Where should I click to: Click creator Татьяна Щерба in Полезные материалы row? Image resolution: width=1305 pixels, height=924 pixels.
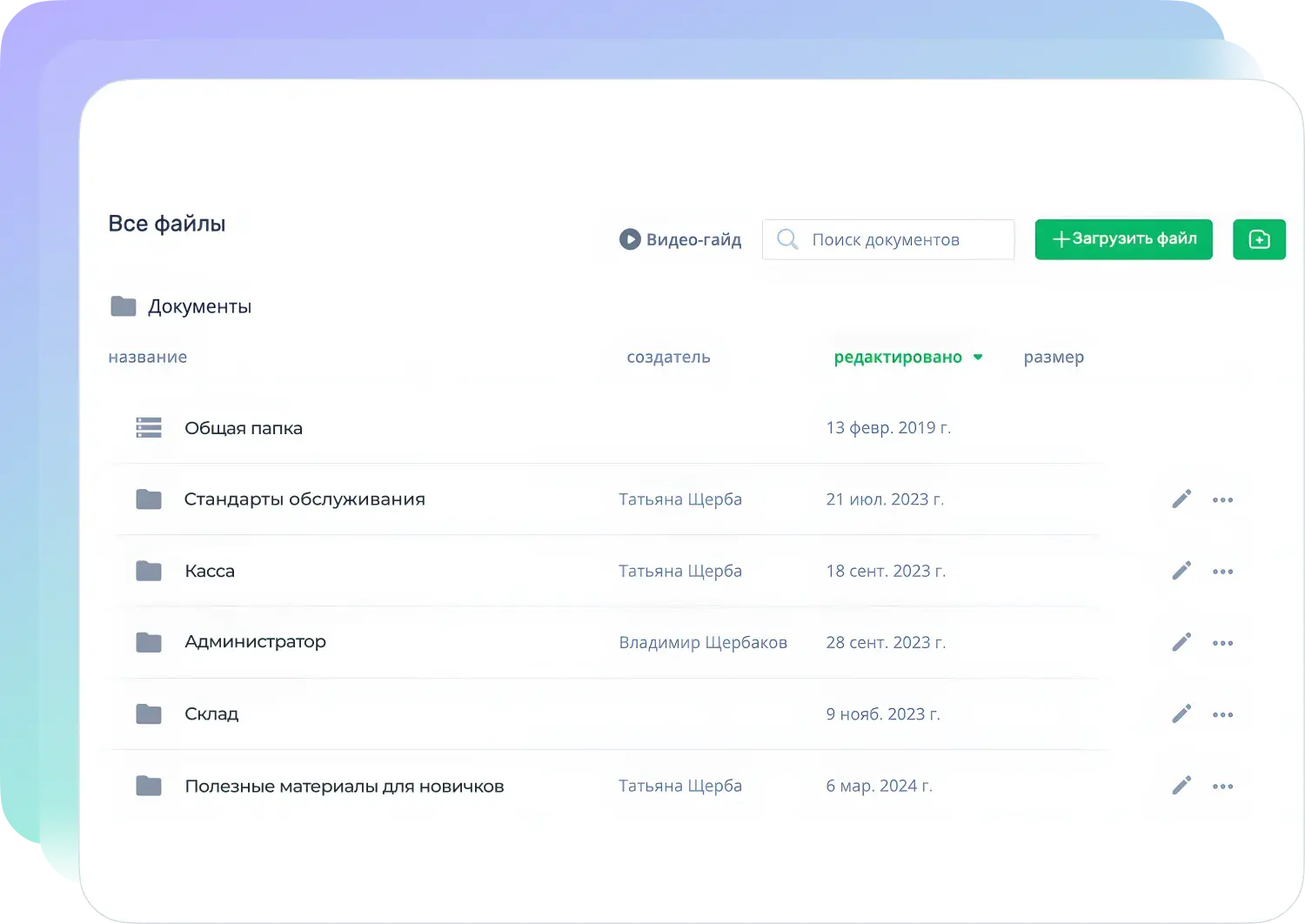coord(680,786)
